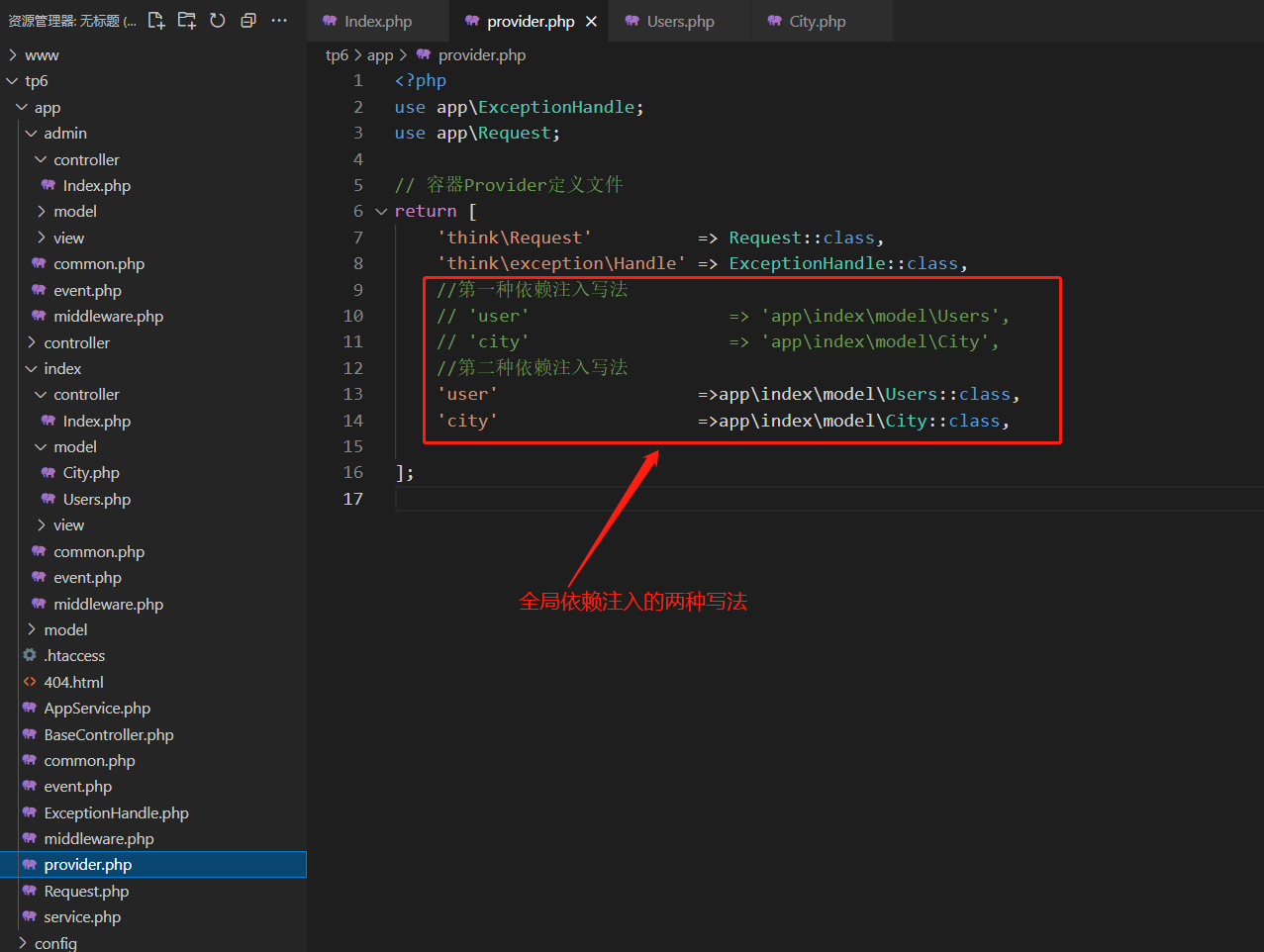Click the PHP file icon of .htaccess gear
This screenshot has width=1264, height=952.
30,655
